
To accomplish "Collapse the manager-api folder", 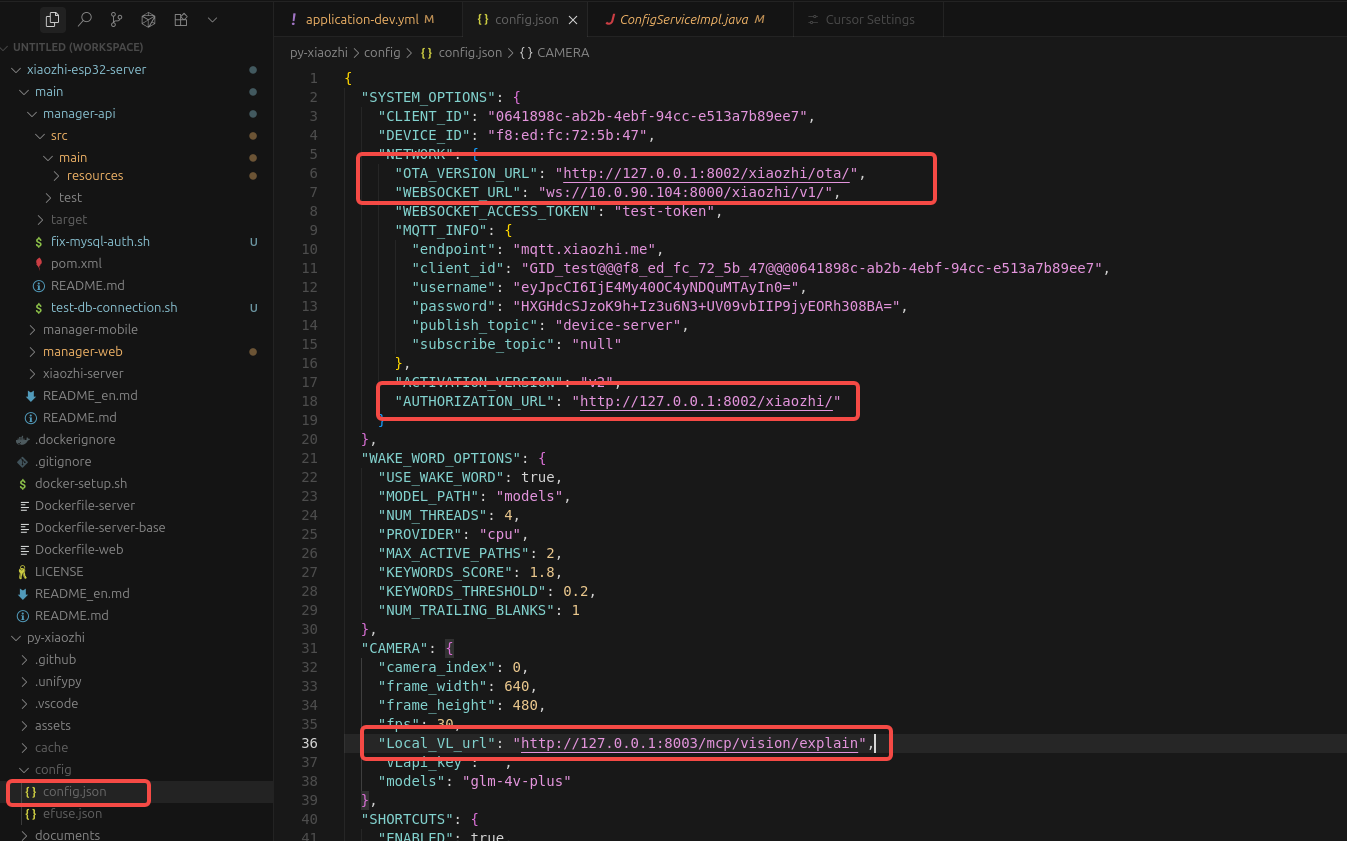I will (78, 113).
